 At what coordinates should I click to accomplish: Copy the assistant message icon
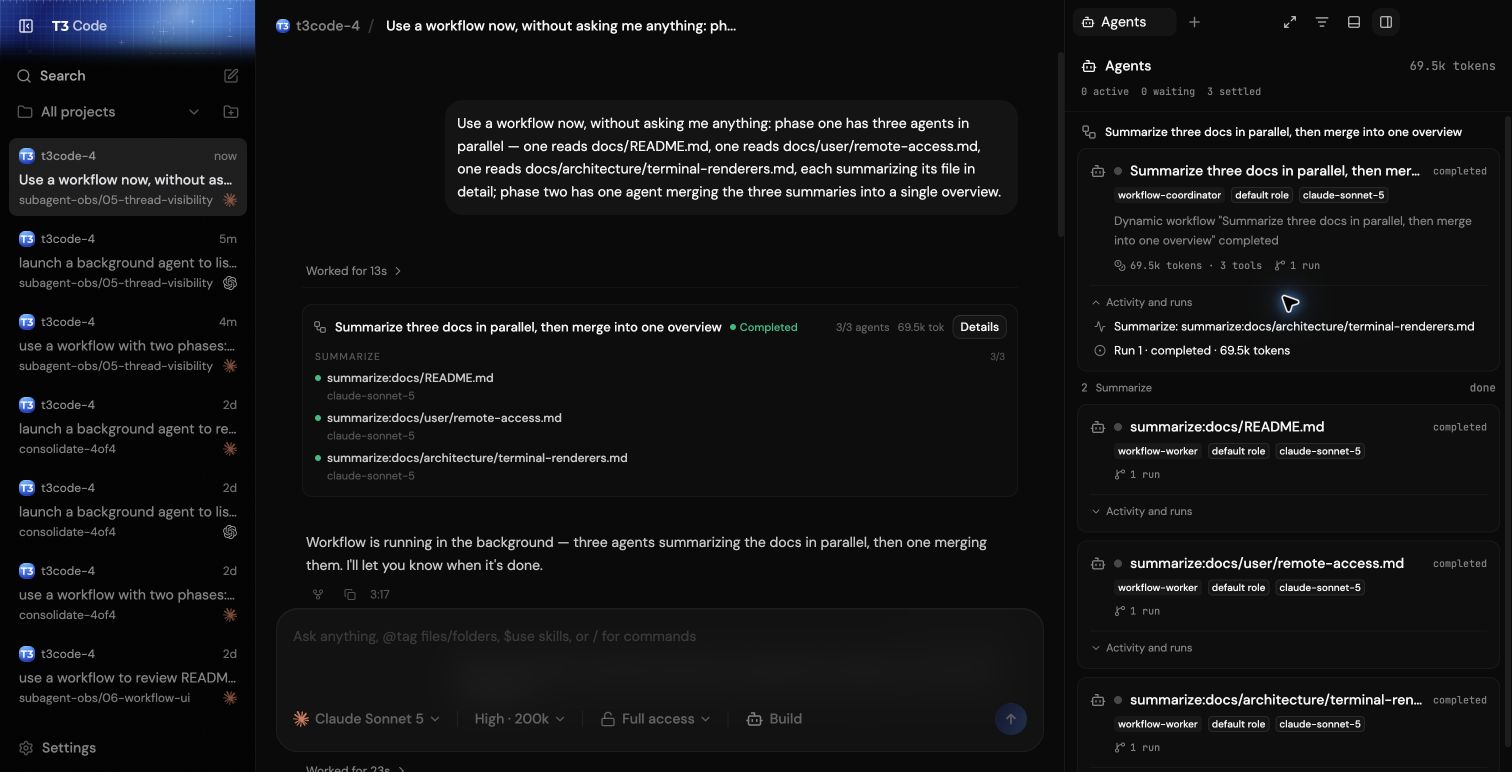click(350, 594)
